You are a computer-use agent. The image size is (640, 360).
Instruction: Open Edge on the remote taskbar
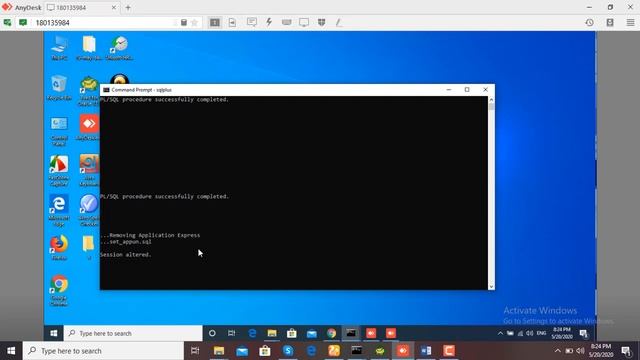252,333
